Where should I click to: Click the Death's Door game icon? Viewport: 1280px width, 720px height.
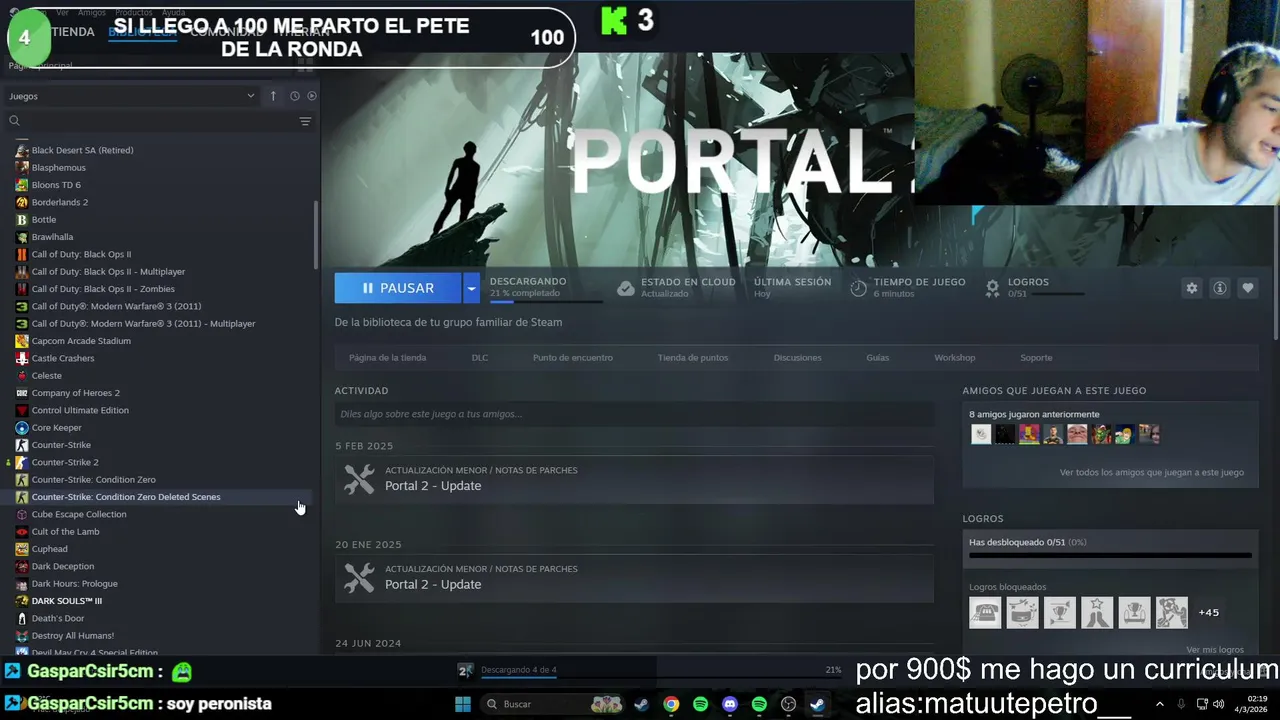(22, 618)
